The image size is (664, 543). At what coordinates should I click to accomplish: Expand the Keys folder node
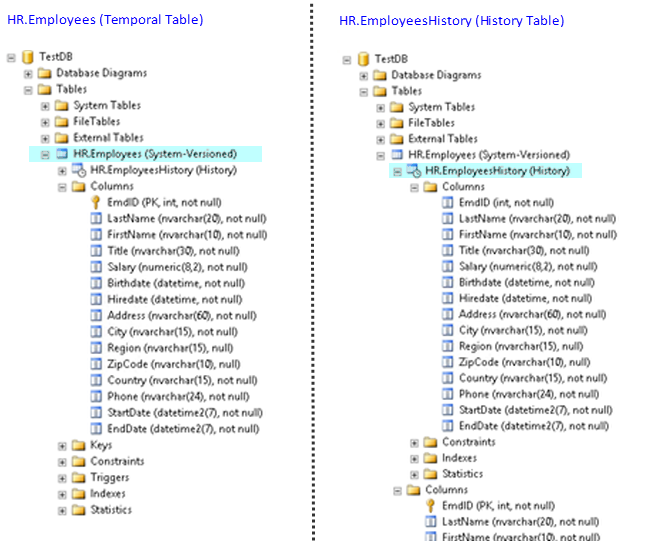(x=62, y=445)
